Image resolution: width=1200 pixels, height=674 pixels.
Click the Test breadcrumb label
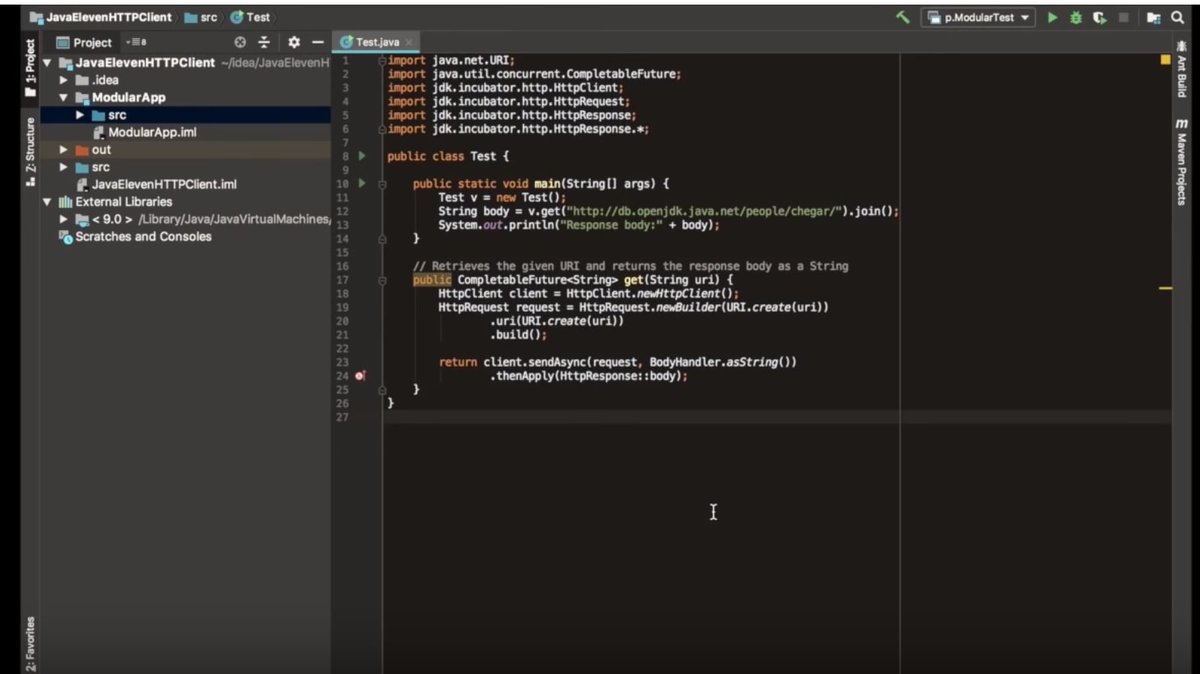[x=258, y=17]
